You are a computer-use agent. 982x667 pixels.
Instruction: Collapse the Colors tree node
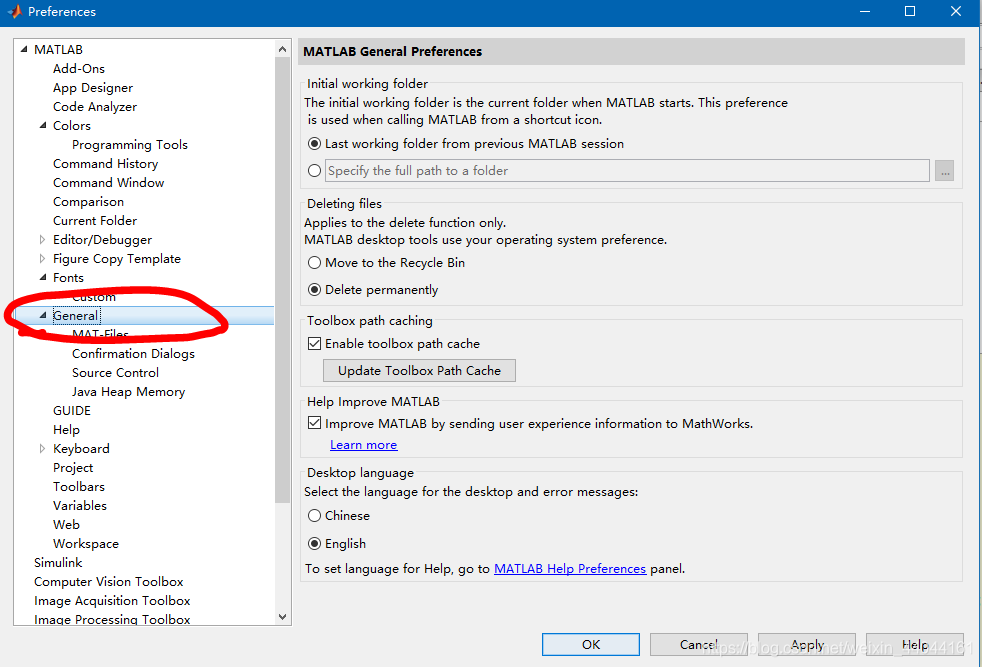tap(43, 125)
